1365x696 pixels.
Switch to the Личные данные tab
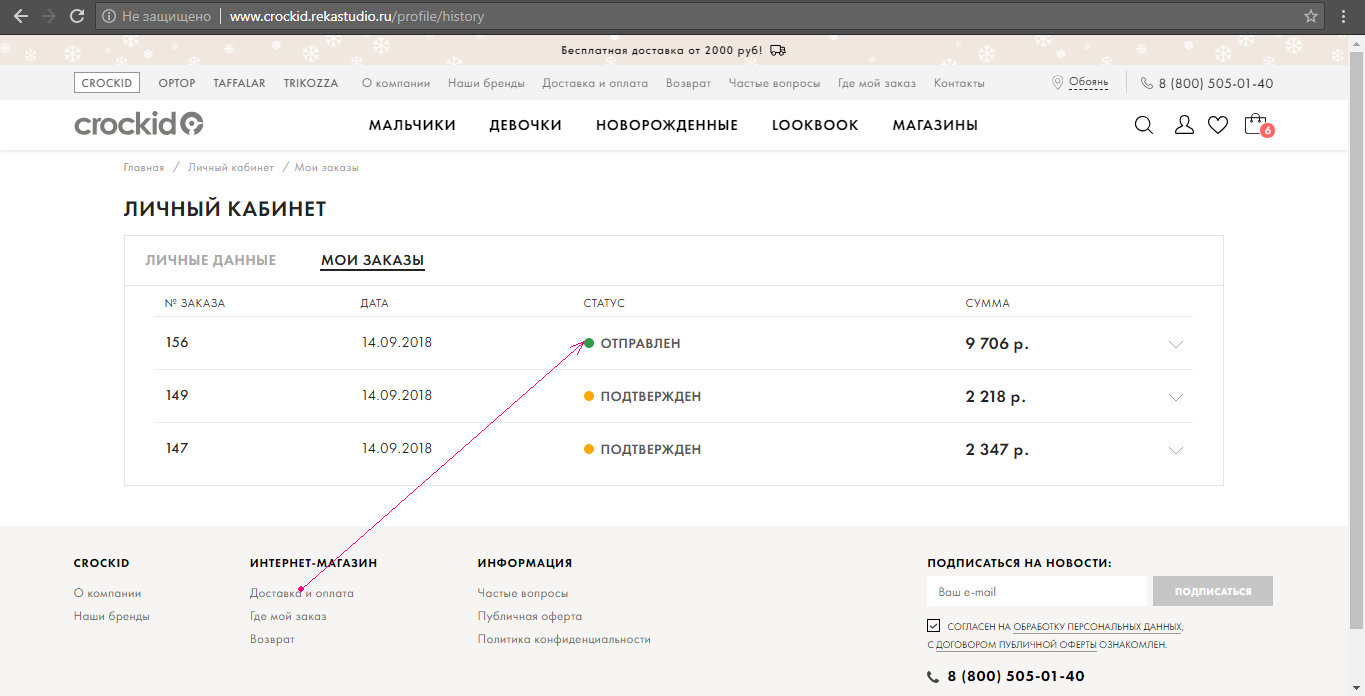point(211,260)
